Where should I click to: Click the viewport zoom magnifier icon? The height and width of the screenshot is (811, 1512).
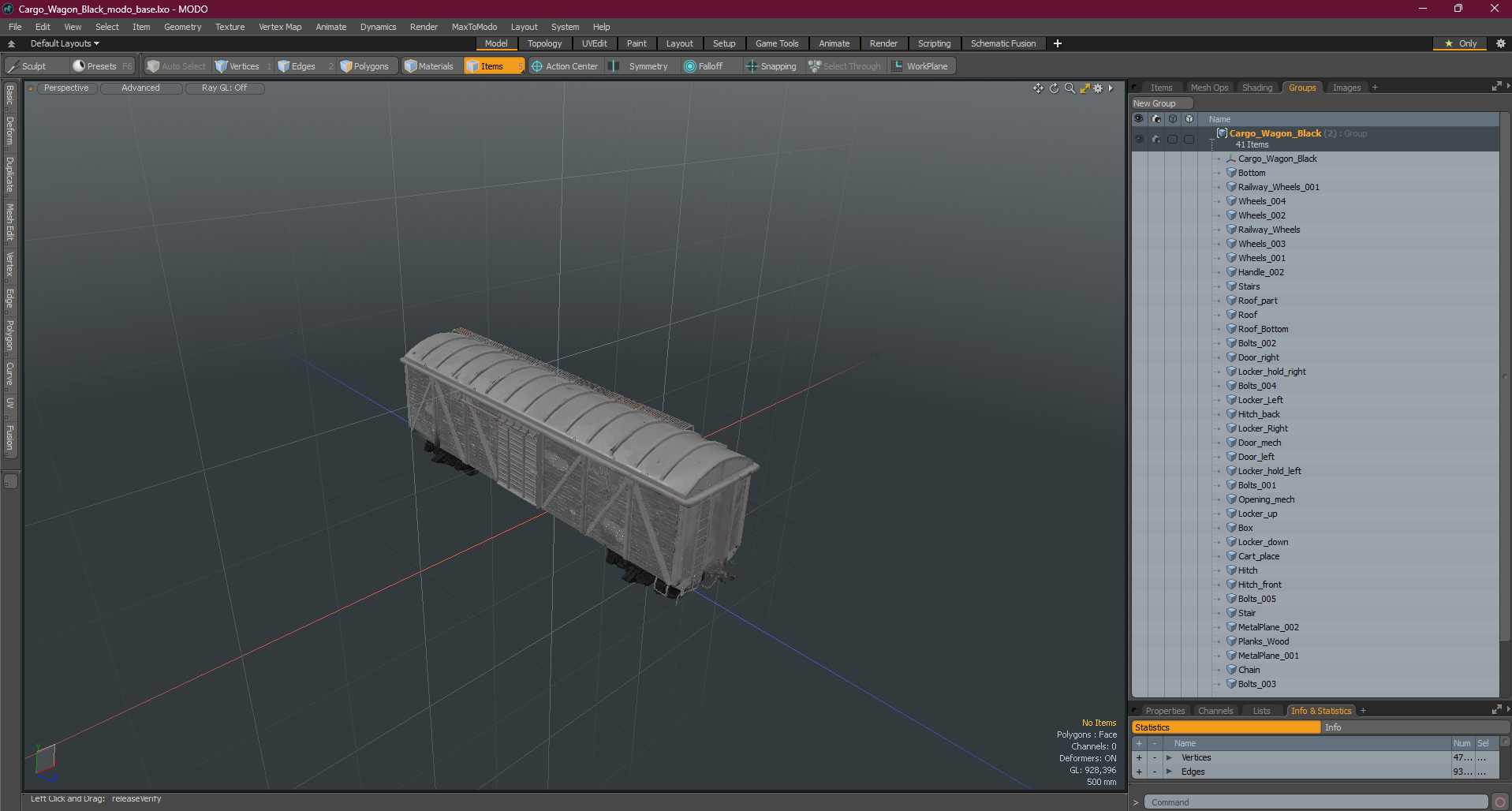pos(1070,88)
